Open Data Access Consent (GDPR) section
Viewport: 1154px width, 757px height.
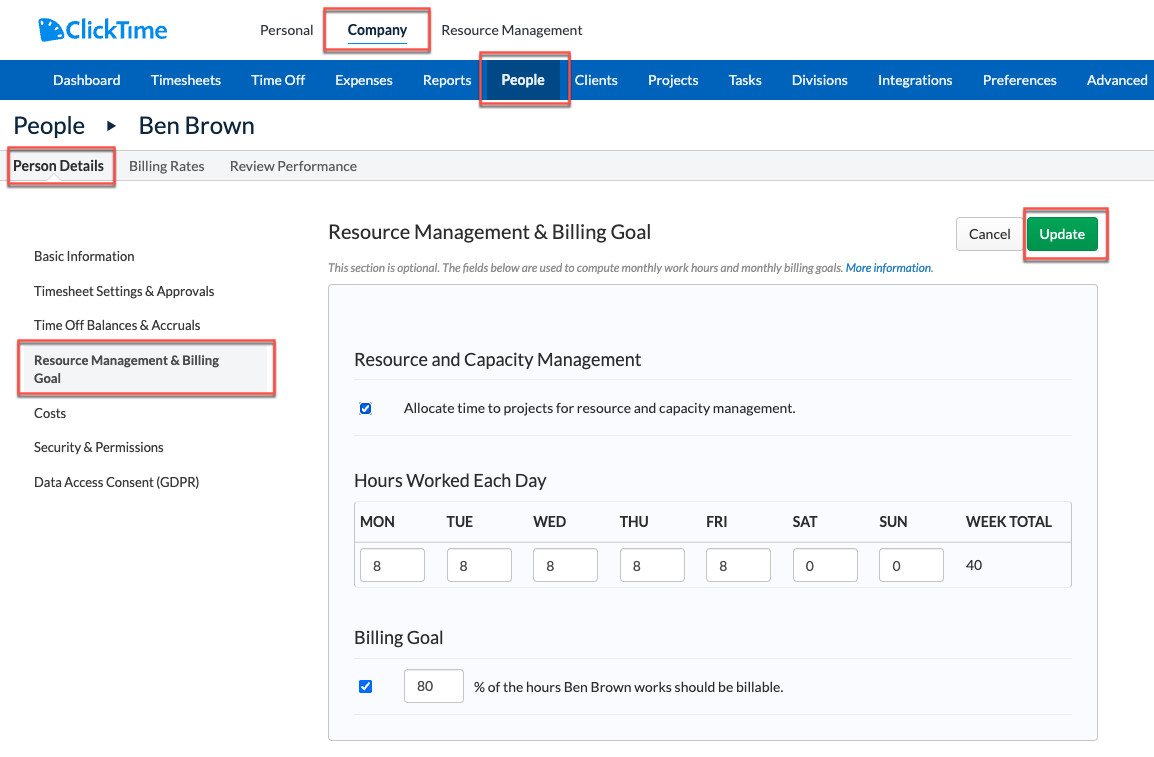[x=116, y=483]
